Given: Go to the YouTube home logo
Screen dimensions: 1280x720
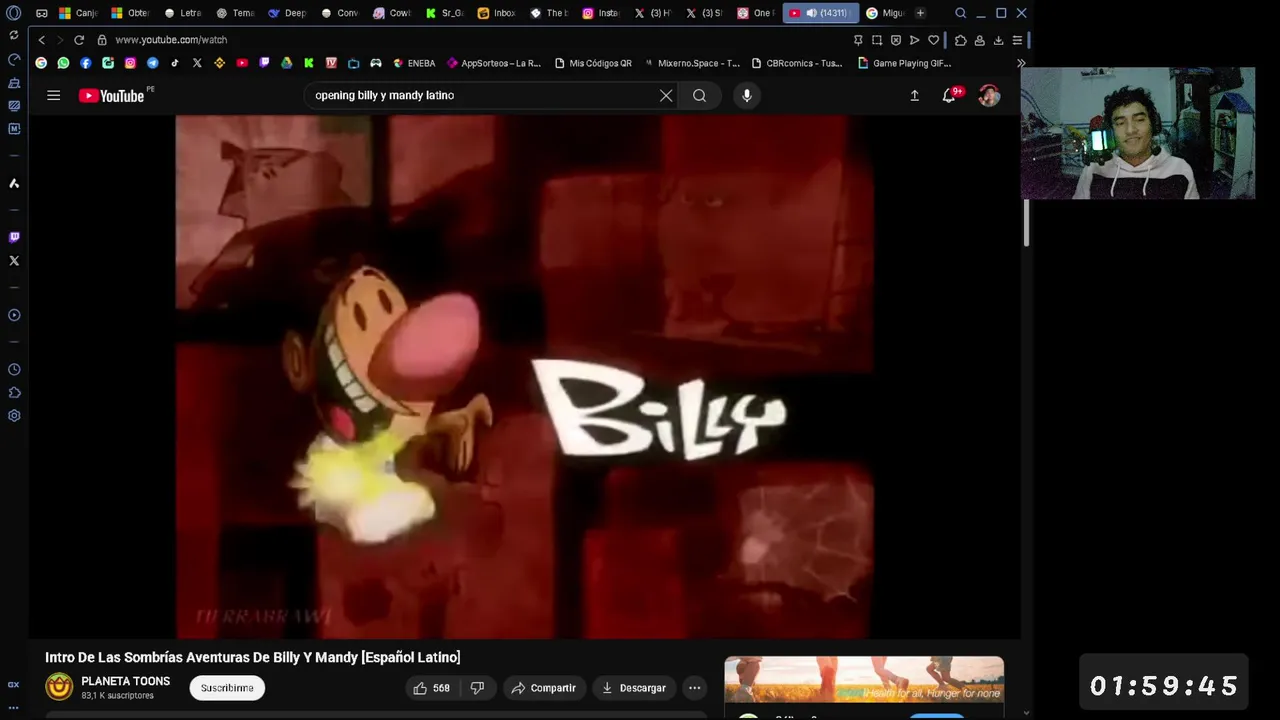Looking at the screenshot, I should (112, 96).
